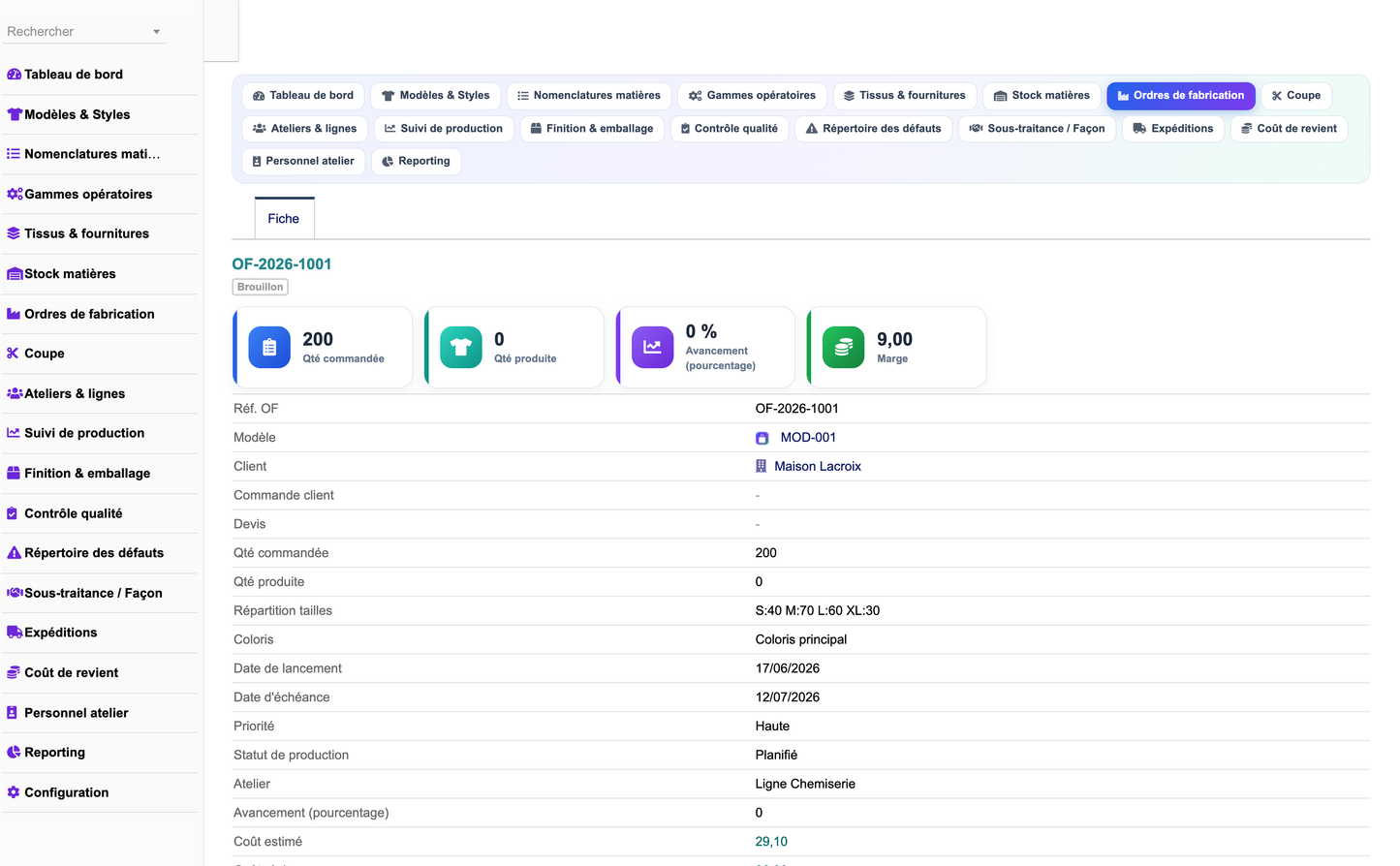Image resolution: width=1400 pixels, height=866 pixels.
Task: Click the Tissus & fournitures layers sidebar icon
Action: pos(14,233)
